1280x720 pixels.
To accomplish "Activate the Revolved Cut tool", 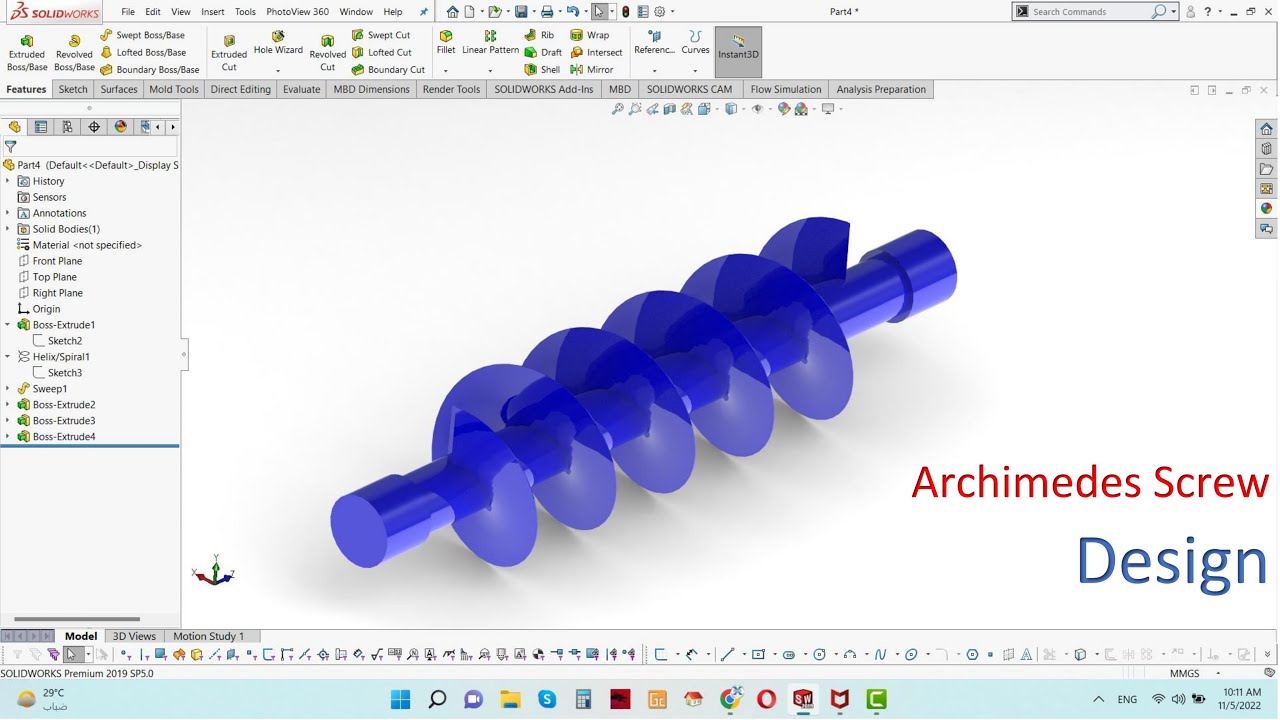I will click(x=327, y=53).
